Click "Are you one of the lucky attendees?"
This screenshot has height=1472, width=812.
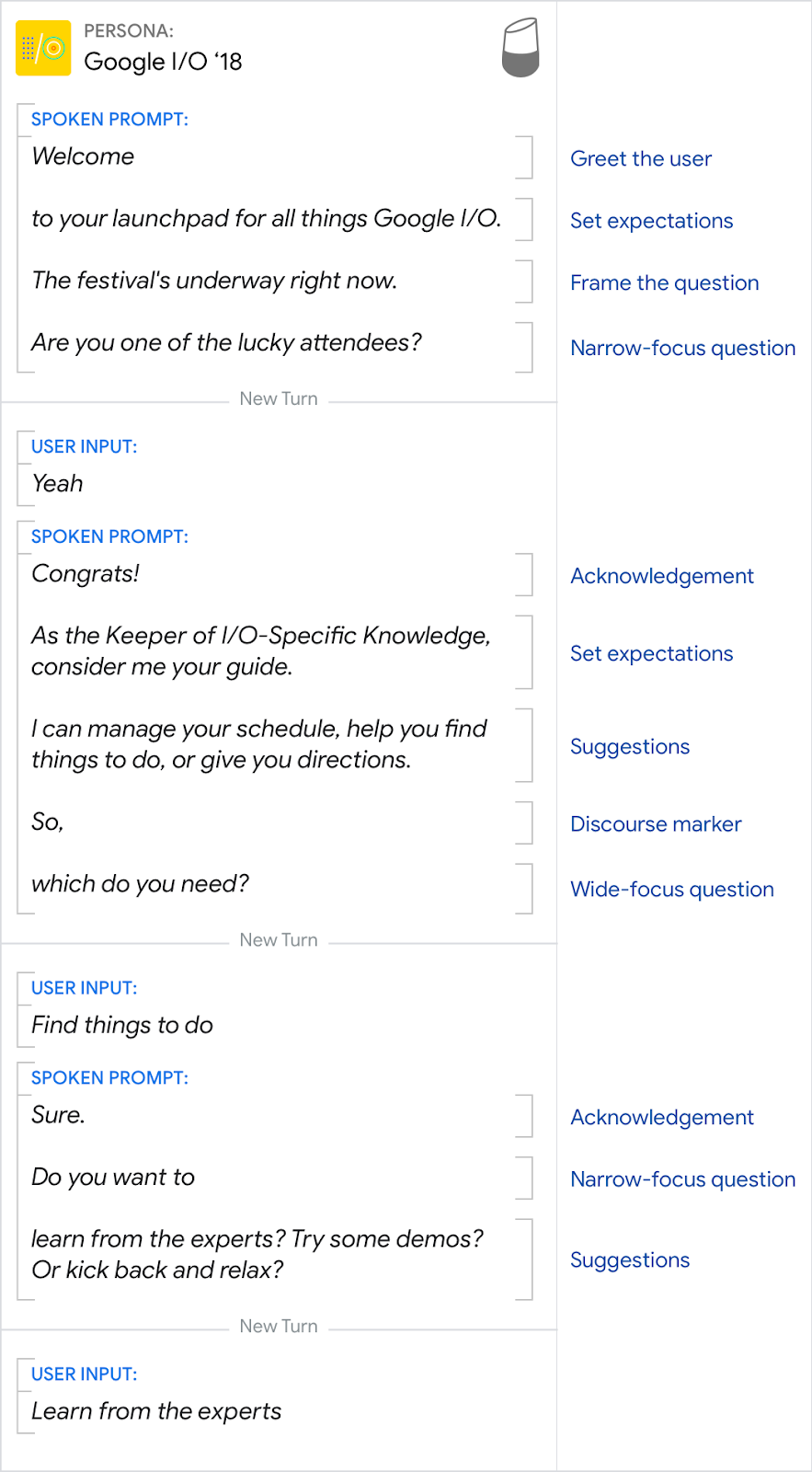click(x=226, y=343)
